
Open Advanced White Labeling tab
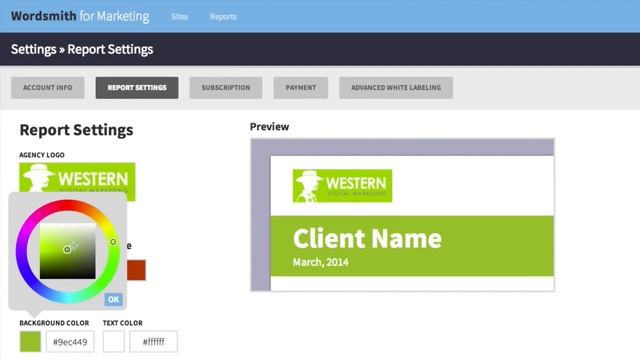tap(396, 87)
